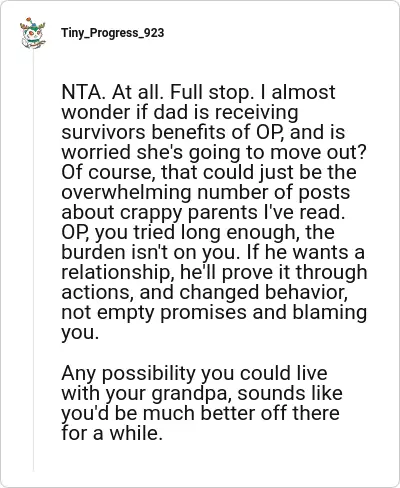Click the line "actions, and changed behavior,"
The width and height of the screenshot is (400, 488).
pyautogui.click(x=205, y=292)
